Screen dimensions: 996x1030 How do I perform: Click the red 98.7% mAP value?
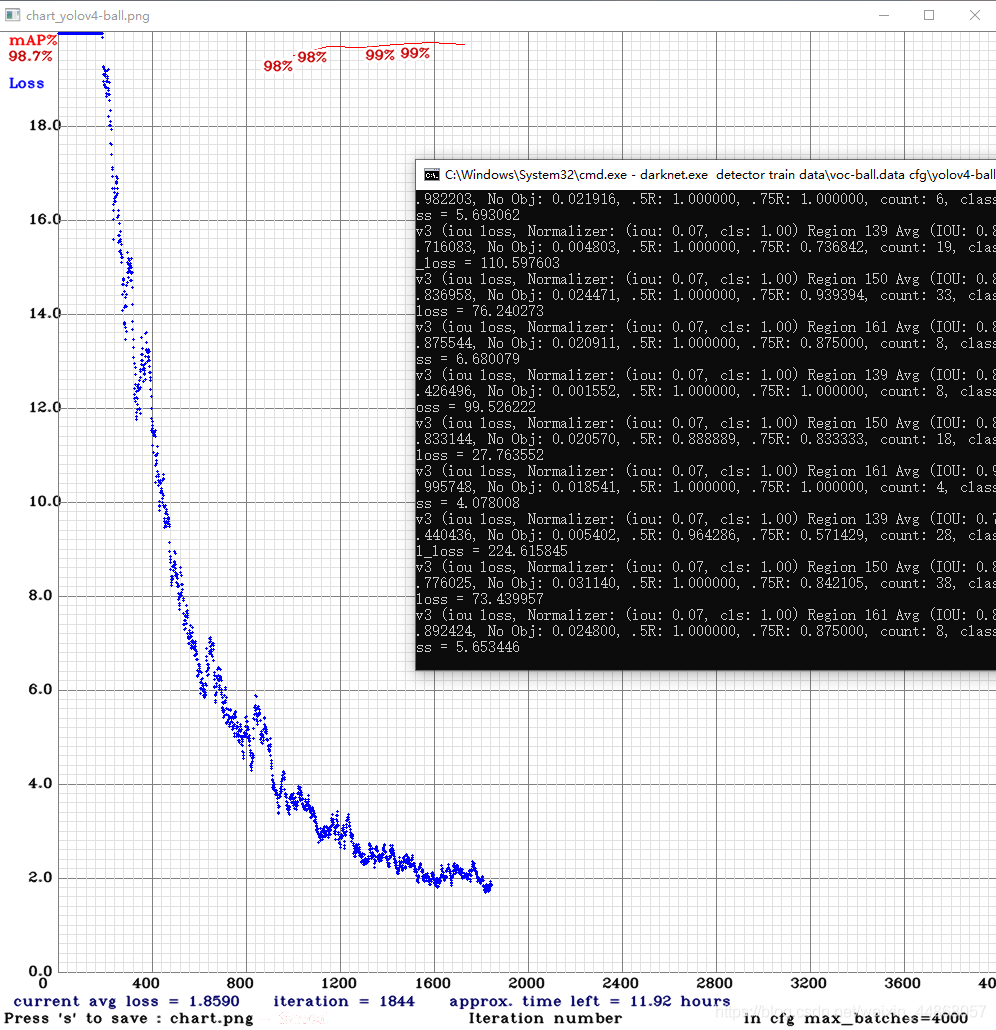tap(31, 57)
